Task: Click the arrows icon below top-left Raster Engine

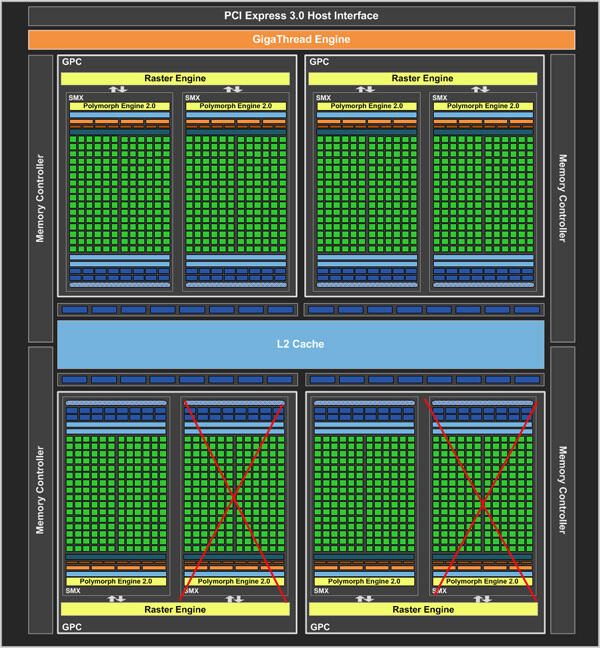Action: tap(118, 89)
